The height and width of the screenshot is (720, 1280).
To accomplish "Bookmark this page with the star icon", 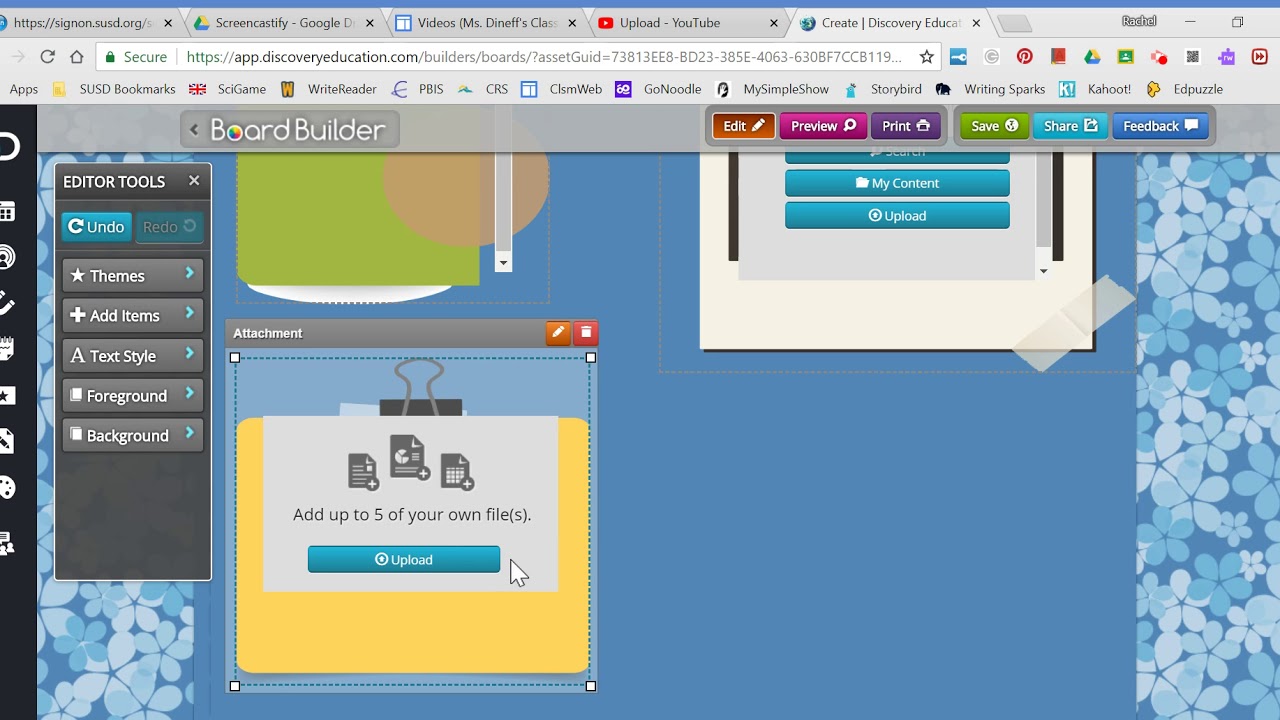I will click(927, 57).
